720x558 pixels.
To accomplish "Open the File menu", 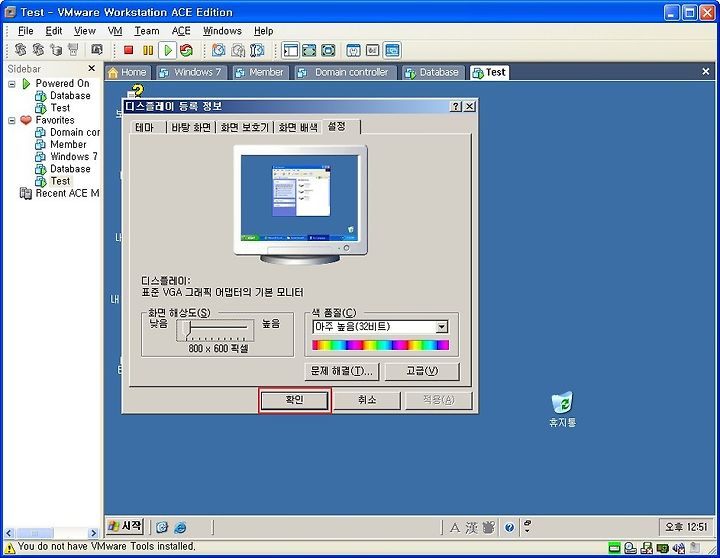I will 25,31.
